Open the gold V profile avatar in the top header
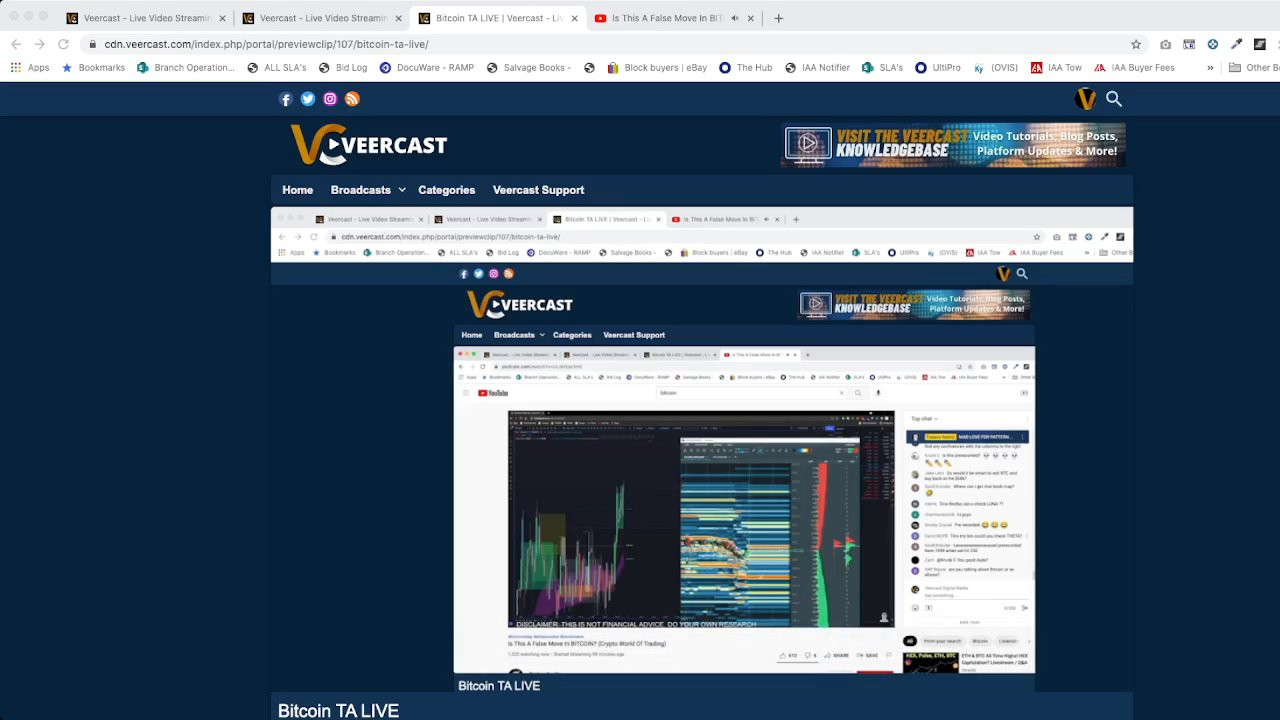 1085,99
